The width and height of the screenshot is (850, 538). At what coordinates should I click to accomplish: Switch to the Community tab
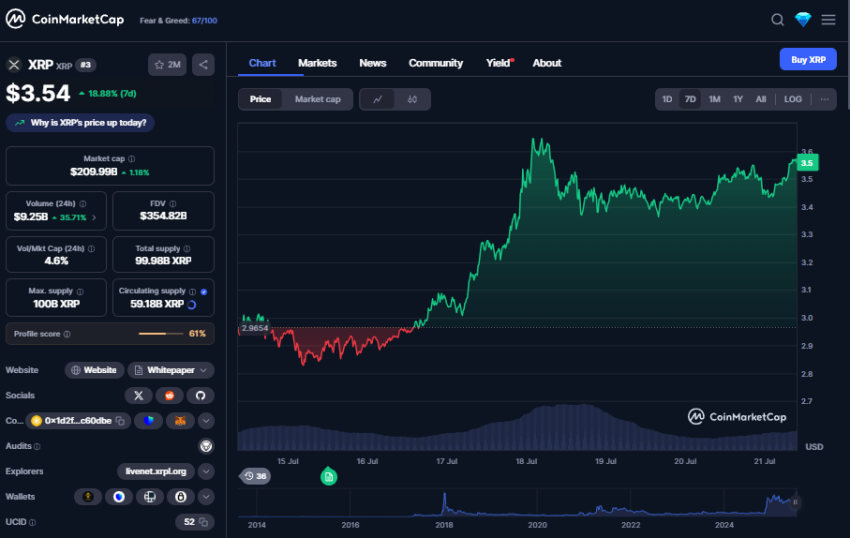(436, 63)
